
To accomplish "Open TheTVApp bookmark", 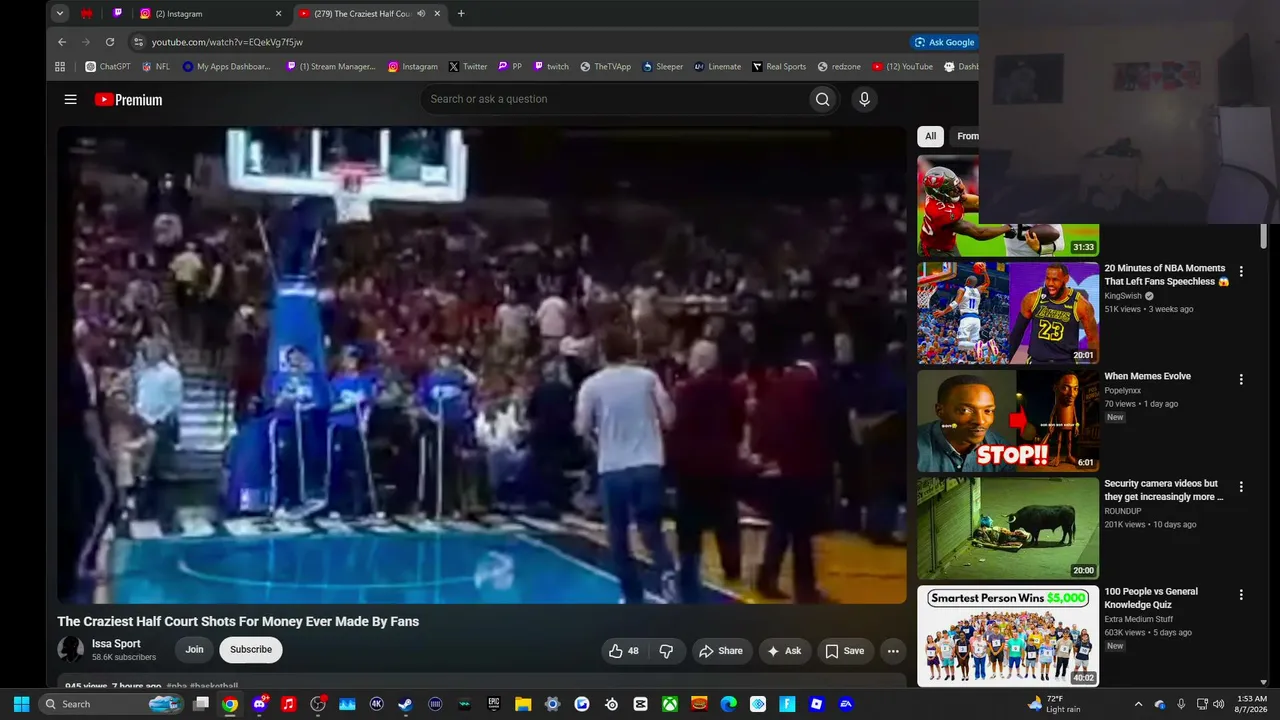I will coord(606,67).
